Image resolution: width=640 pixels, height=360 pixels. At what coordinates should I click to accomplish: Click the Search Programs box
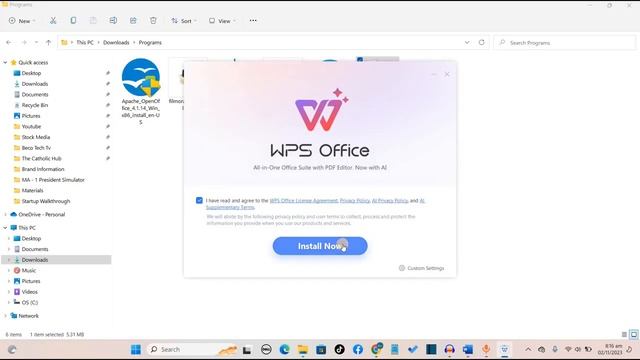564,42
